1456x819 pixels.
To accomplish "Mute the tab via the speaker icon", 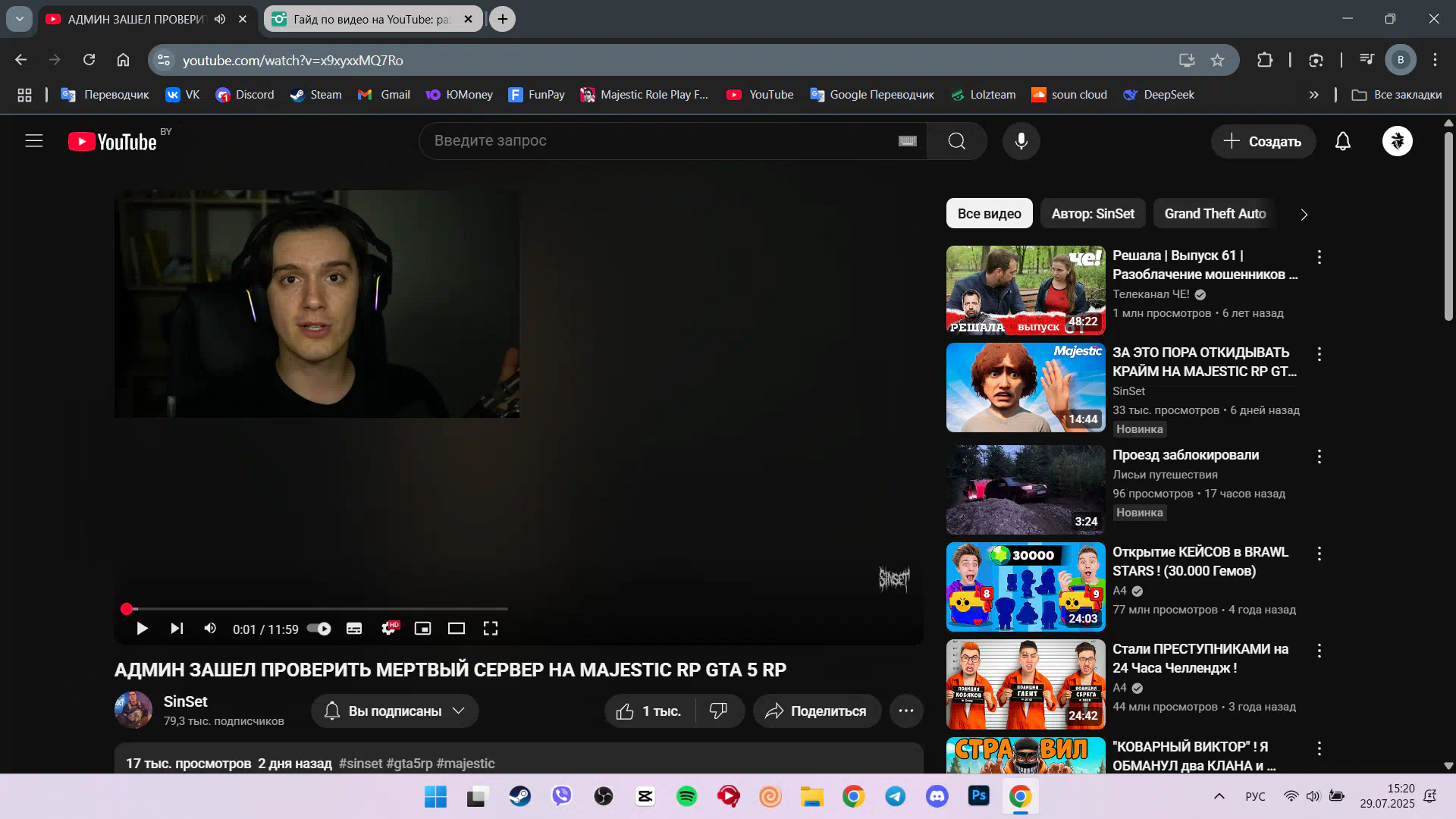I will pyautogui.click(x=220, y=19).
